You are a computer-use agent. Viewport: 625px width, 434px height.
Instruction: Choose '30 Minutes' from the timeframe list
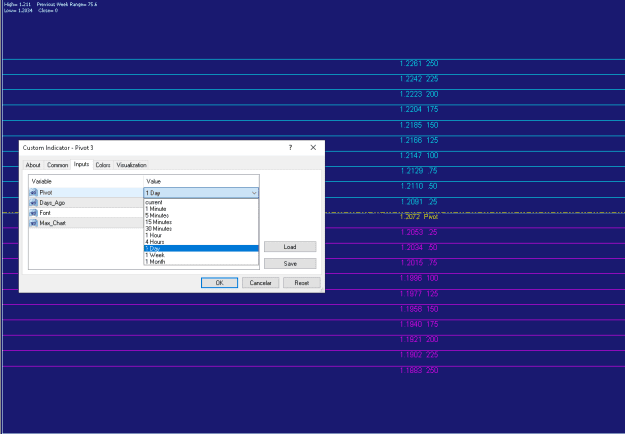tap(201, 229)
